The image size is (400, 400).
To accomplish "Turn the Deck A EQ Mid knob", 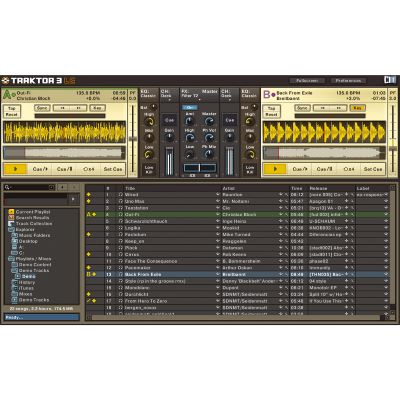I will pos(149,138).
